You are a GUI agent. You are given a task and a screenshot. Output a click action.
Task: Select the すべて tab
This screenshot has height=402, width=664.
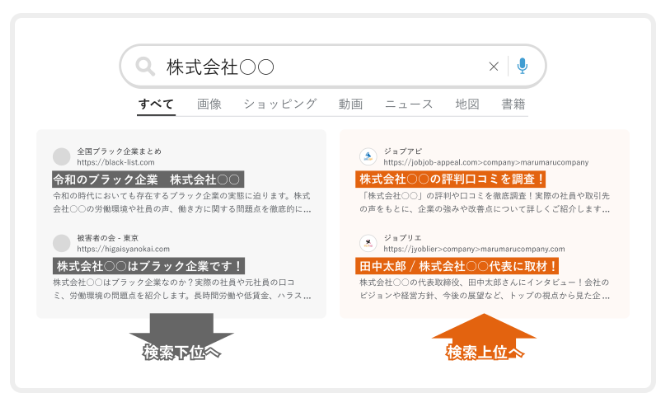click(156, 104)
